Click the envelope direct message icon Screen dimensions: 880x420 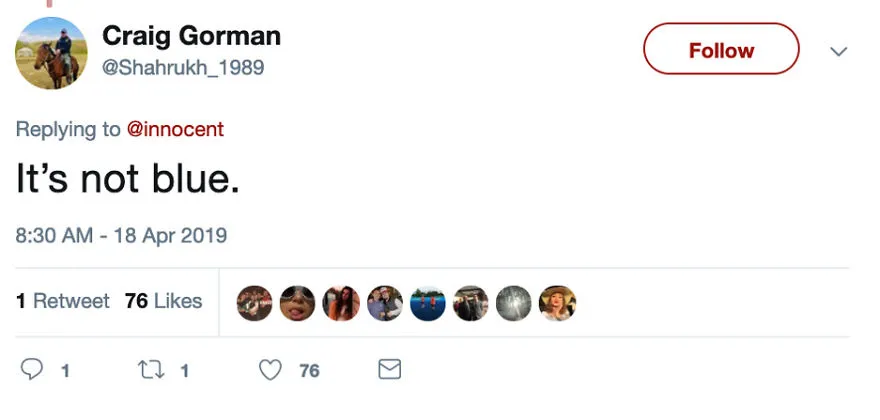[389, 369]
